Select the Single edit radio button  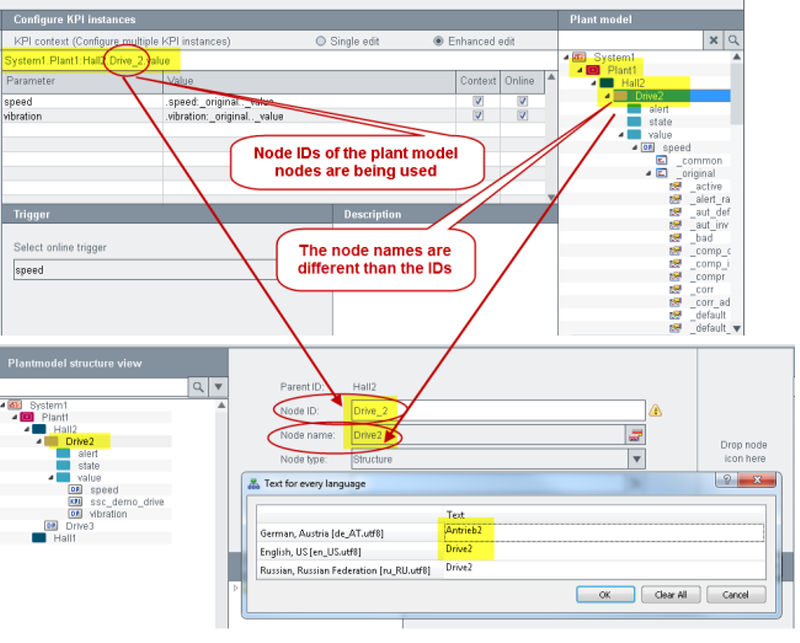point(320,41)
